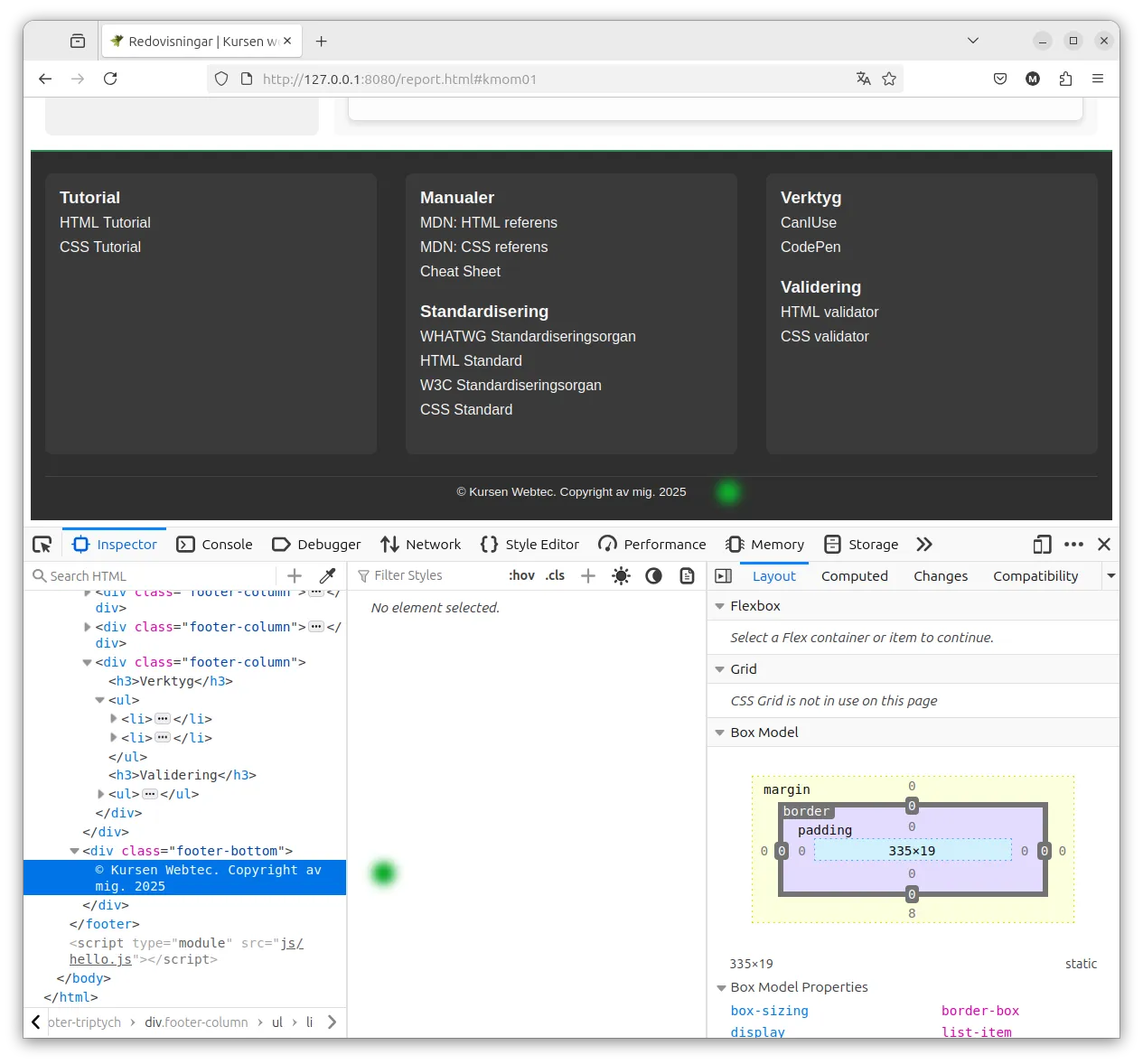
Task: Toggle the 3-pane inspector sidebar
Action: tap(724, 576)
